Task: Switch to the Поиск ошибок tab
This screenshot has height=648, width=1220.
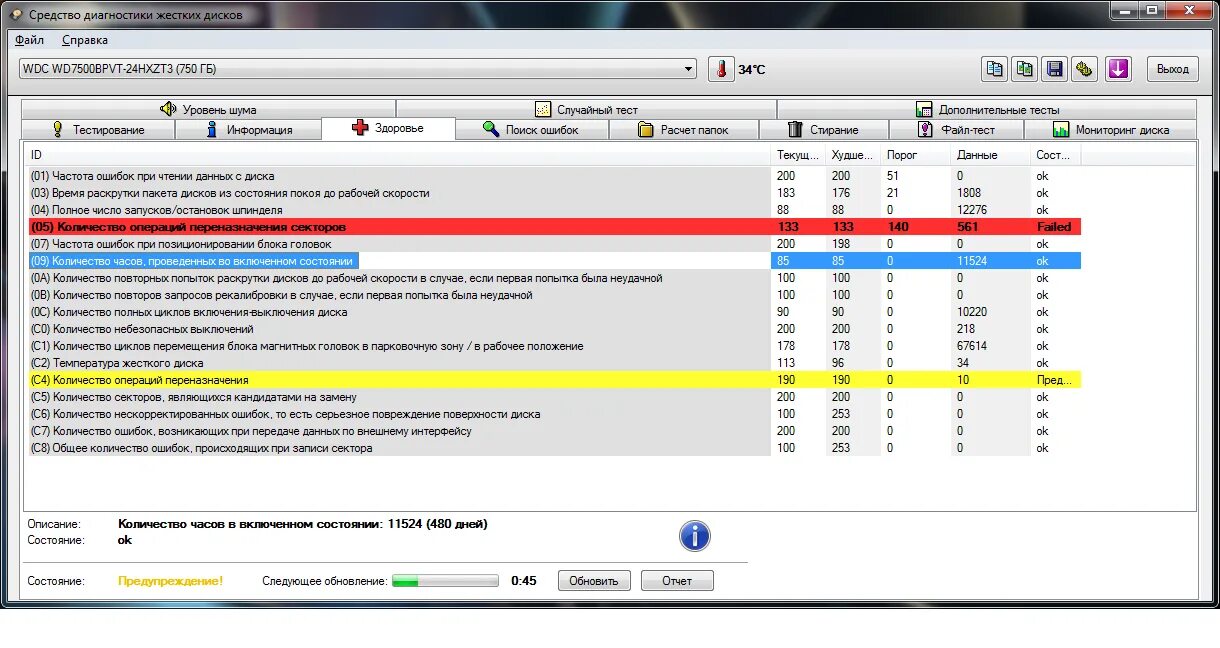Action: point(531,130)
